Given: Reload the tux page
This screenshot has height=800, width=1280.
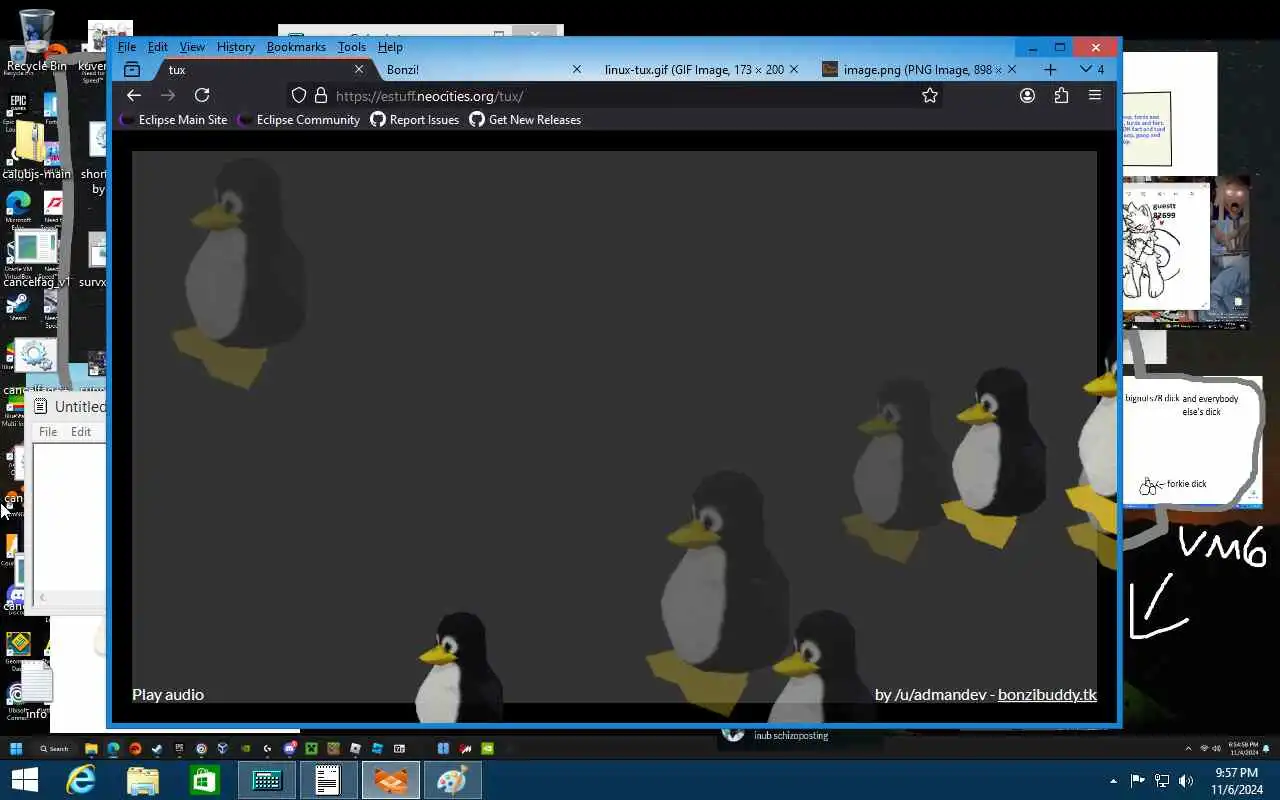Looking at the screenshot, I should tap(202, 95).
